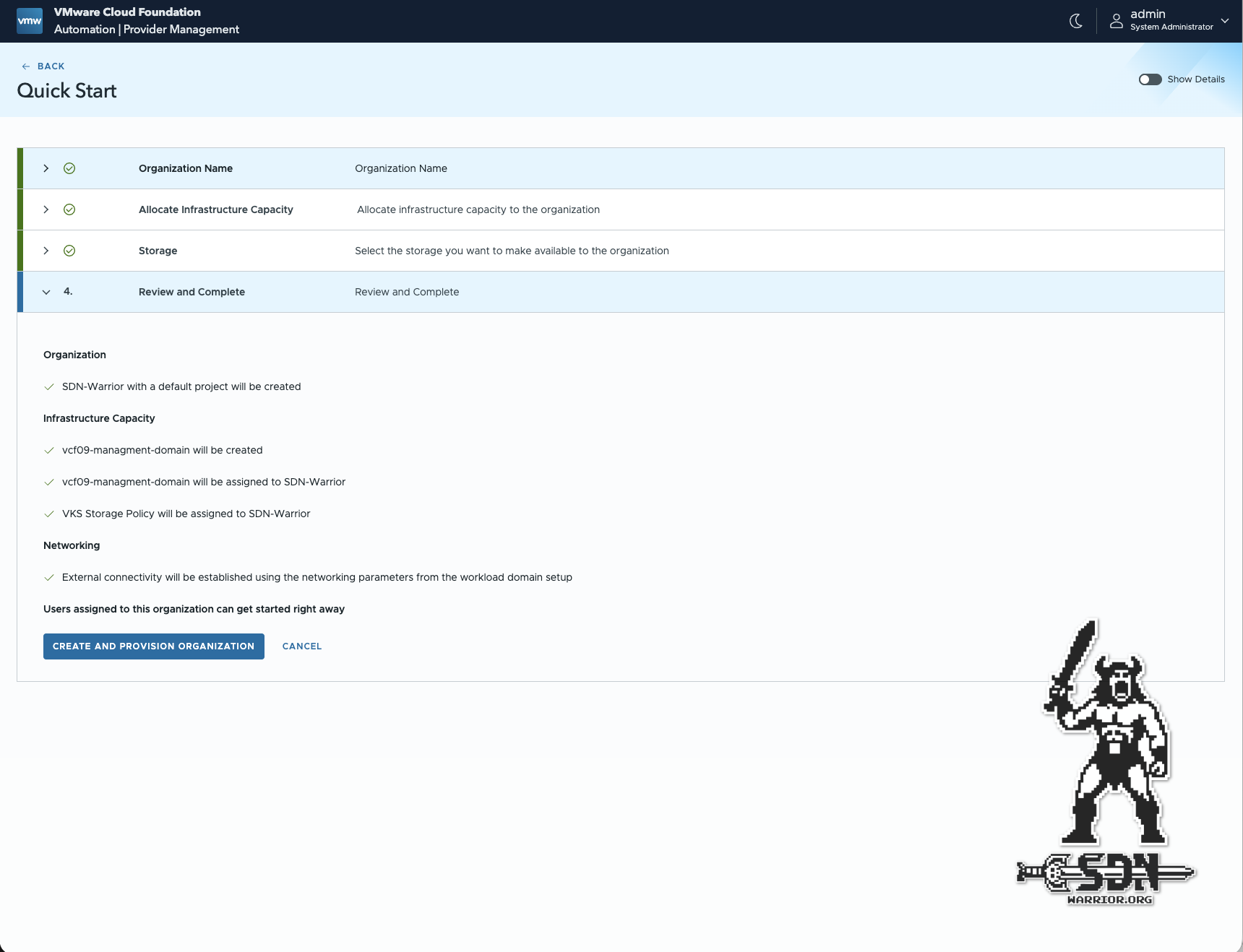Expand the Allocate Infrastructure Capacity step

[46, 209]
